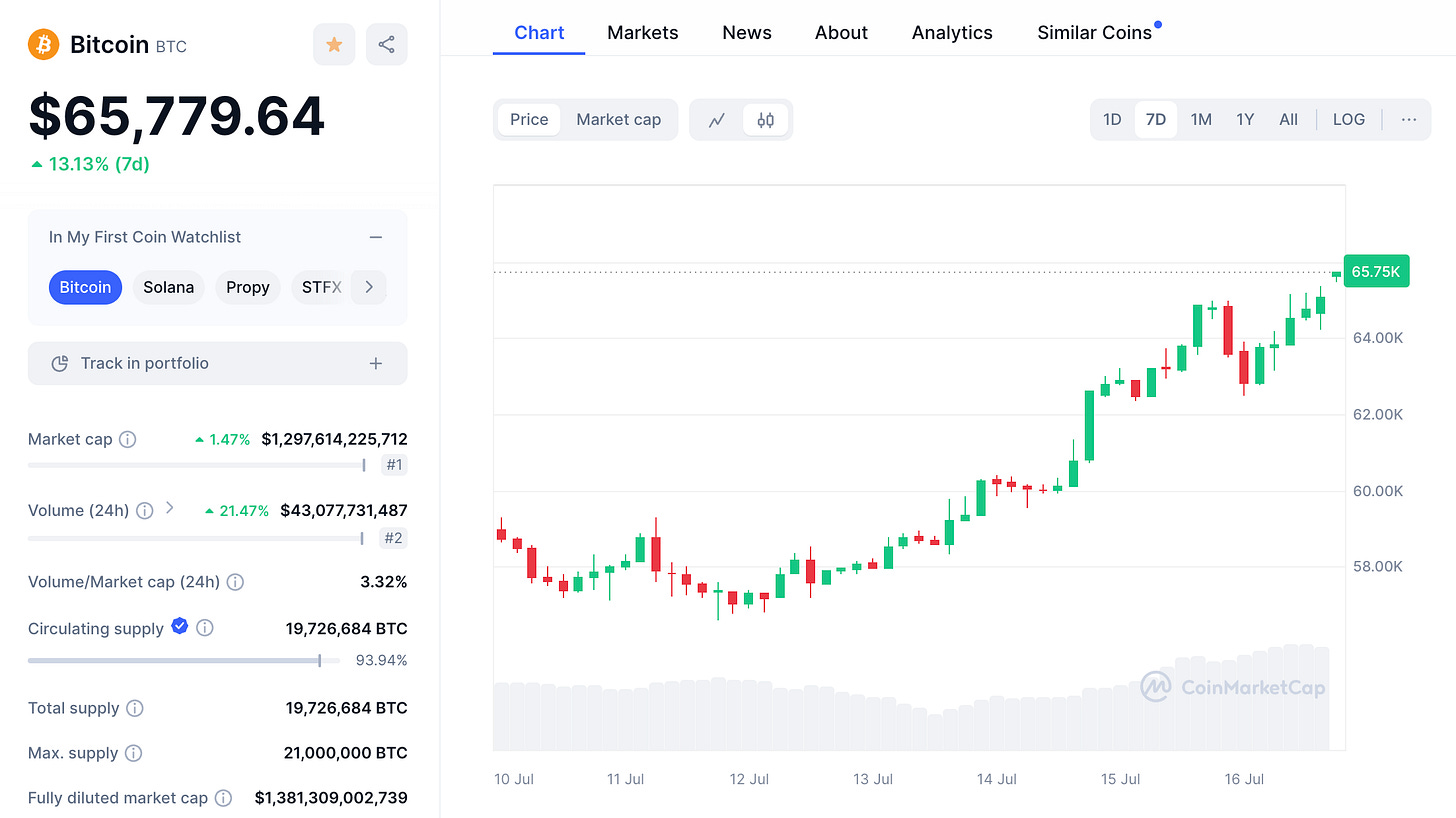Image resolution: width=1456 pixels, height=818 pixels.
Task: Click the Circulating supply info icon
Action: [x=204, y=628]
